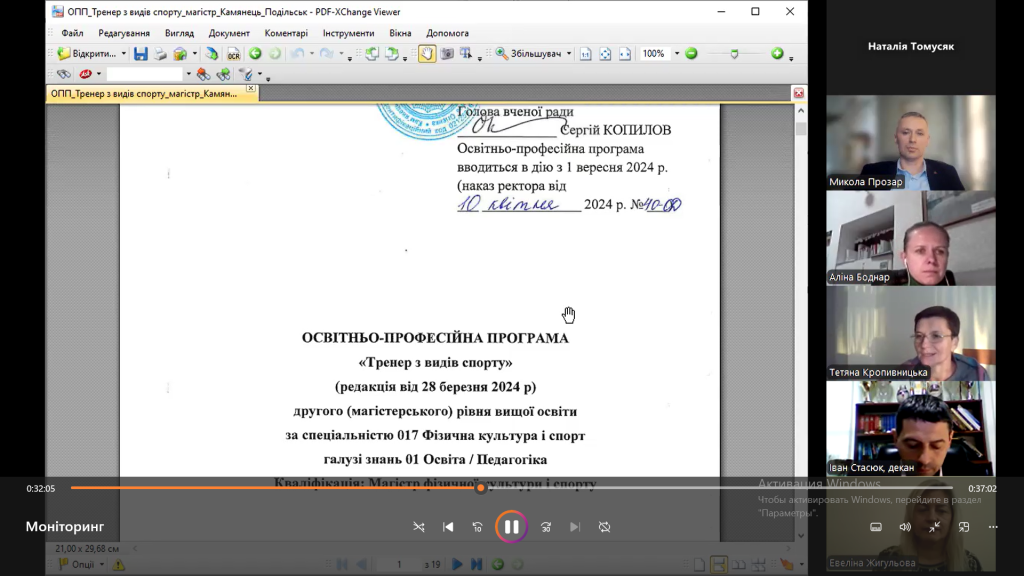Click the search text field in toolbar
Image resolution: width=1024 pixels, height=576 pixels.
(145, 74)
